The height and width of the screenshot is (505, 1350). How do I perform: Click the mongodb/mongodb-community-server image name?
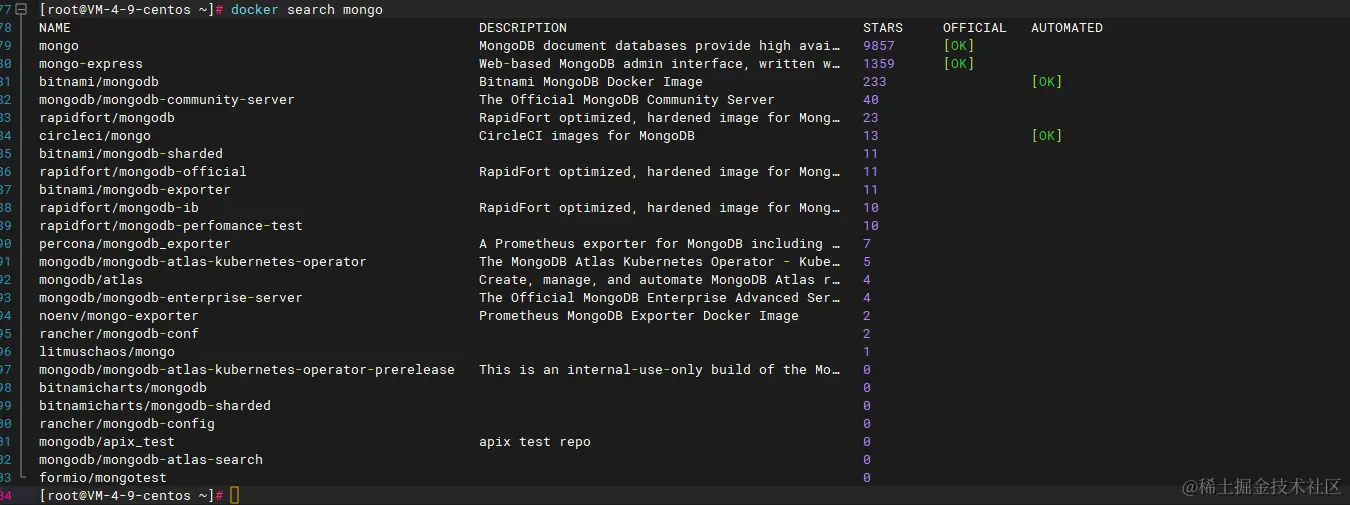pyautogui.click(x=167, y=99)
